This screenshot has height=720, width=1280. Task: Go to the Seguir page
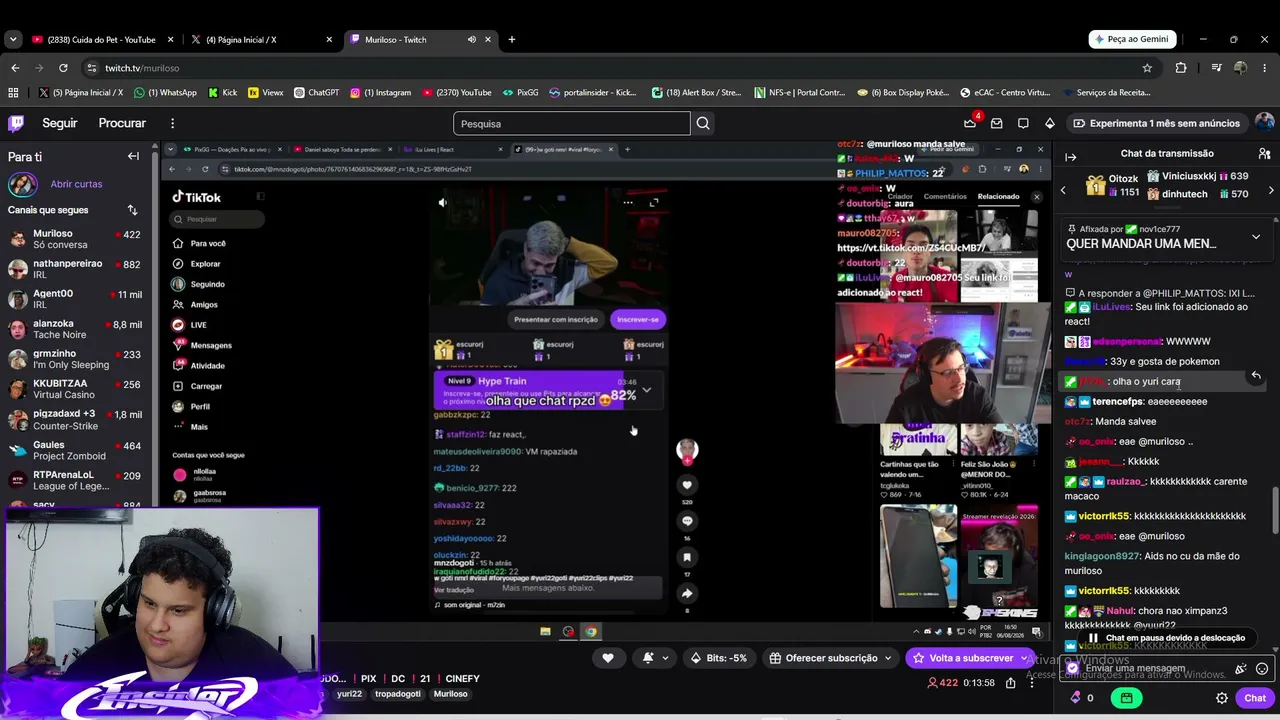pyautogui.click(x=60, y=123)
